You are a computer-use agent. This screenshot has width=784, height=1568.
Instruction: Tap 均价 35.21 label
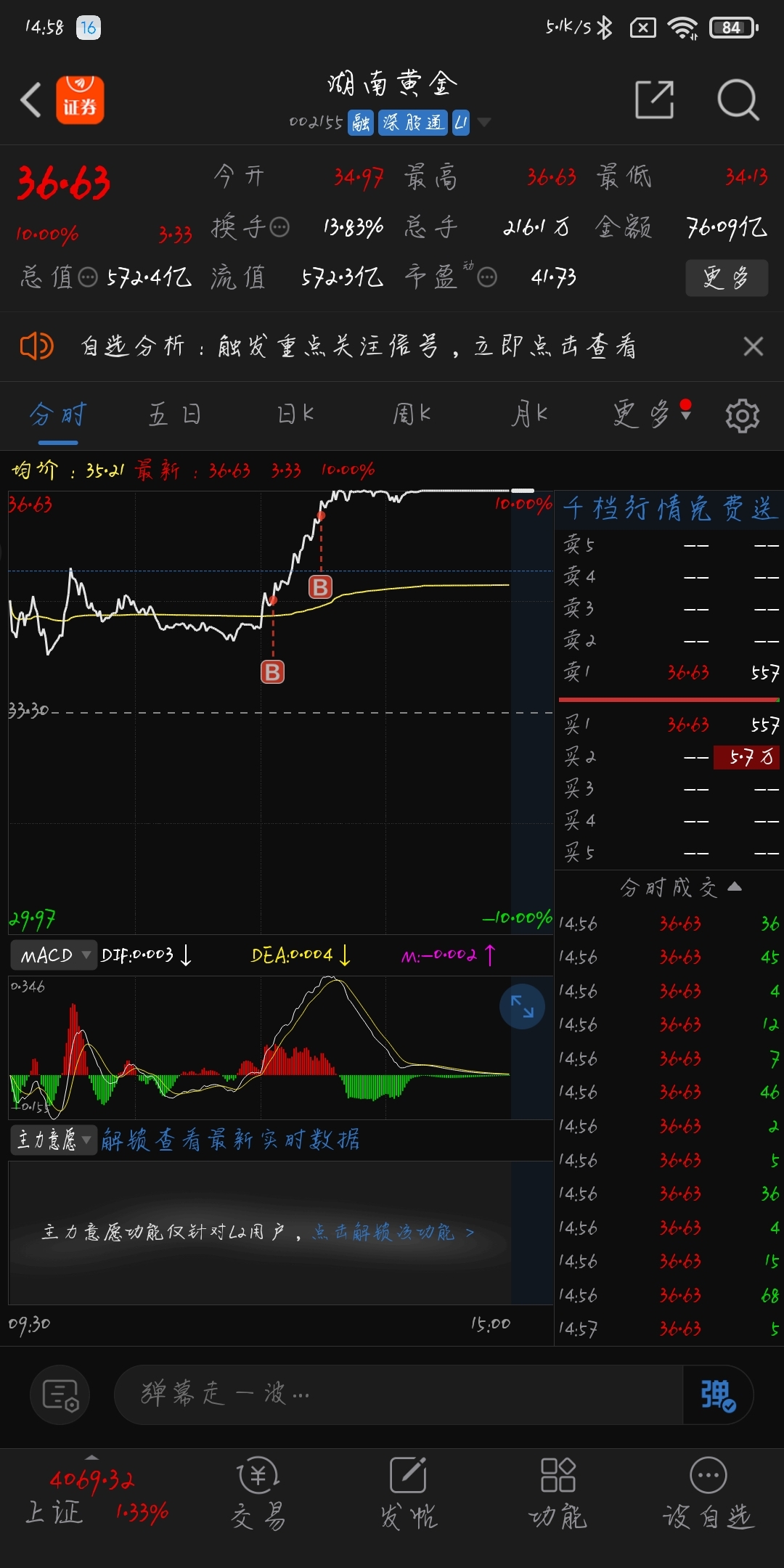pyautogui.click(x=68, y=470)
